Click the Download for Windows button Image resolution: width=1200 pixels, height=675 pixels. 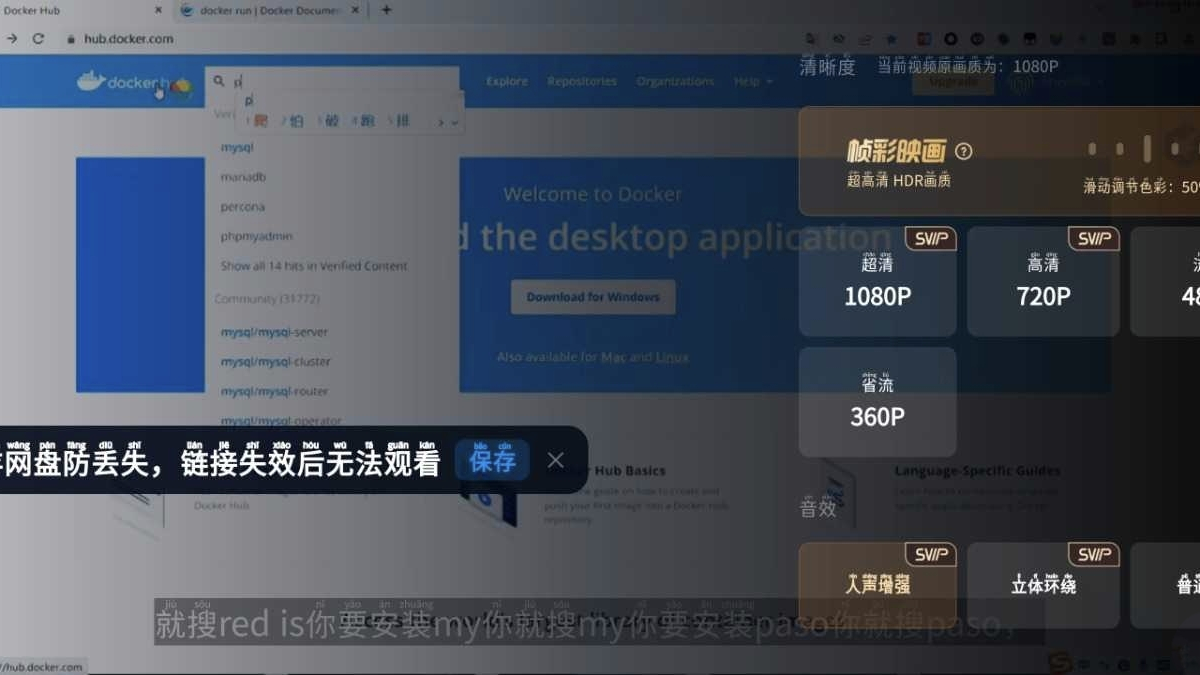coord(593,297)
